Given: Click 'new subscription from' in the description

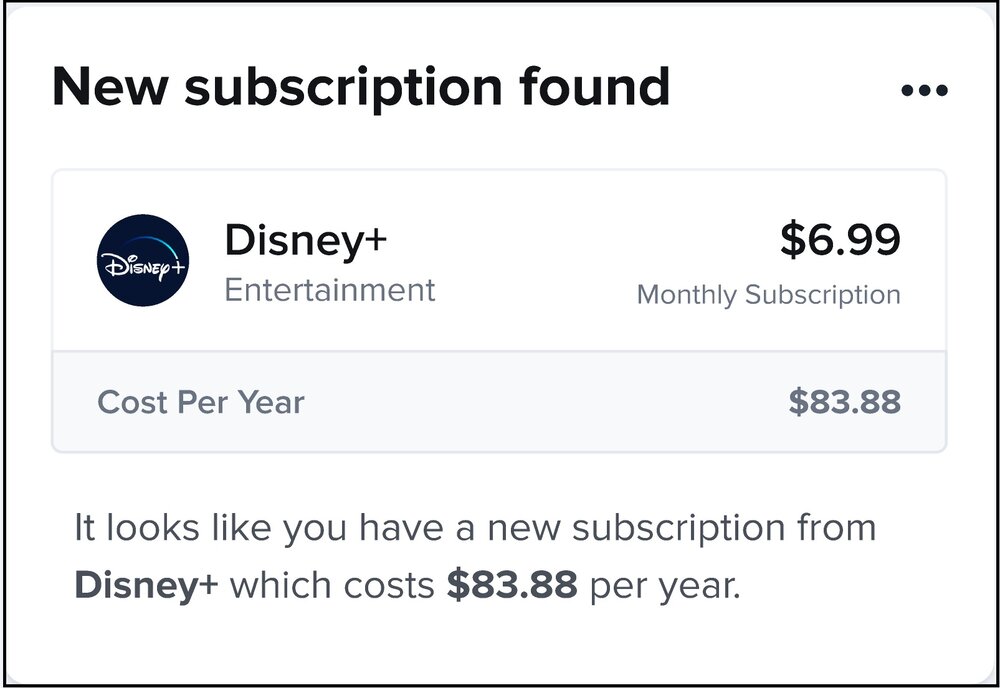Looking at the screenshot, I should (x=682, y=529).
